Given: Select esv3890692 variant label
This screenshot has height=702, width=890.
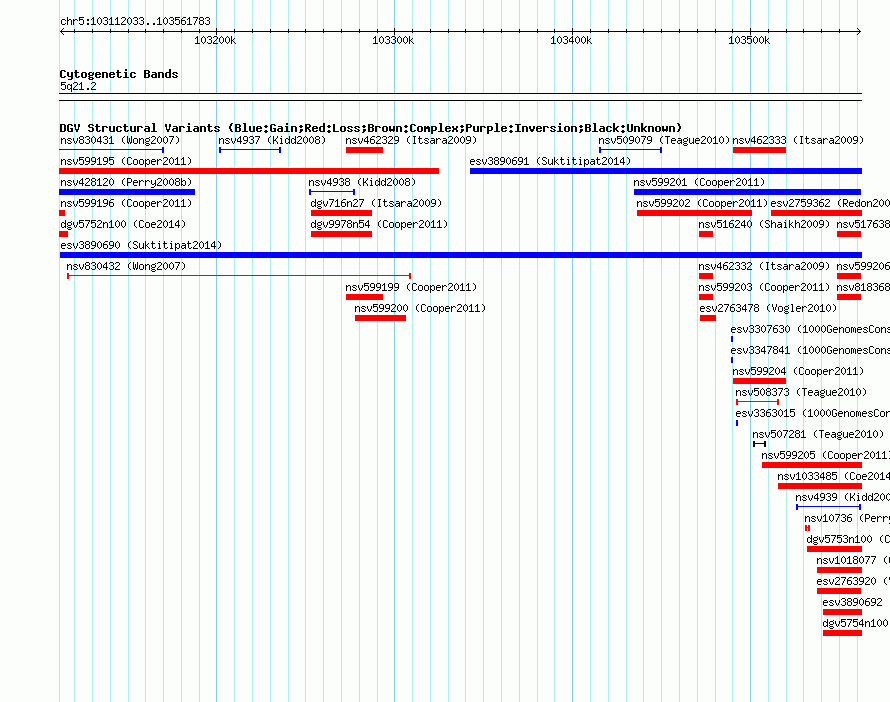Looking at the screenshot, I should coord(853,602).
